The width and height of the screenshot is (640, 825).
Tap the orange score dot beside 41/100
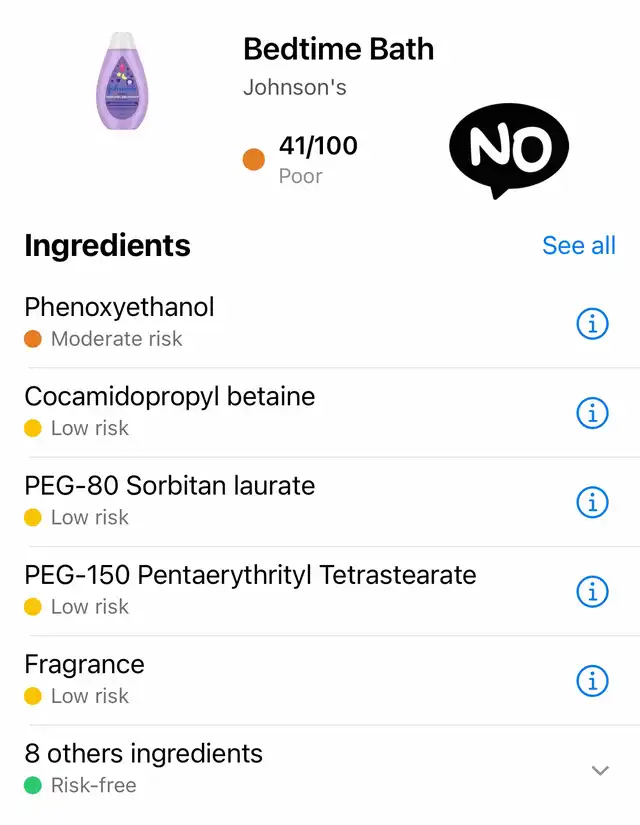pyautogui.click(x=254, y=159)
